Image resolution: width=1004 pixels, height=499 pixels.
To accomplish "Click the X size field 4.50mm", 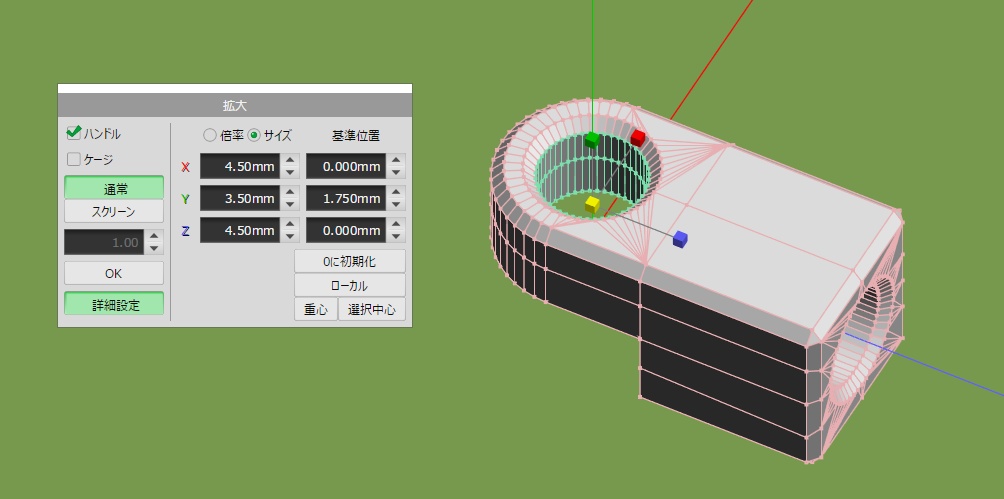I will (x=240, y=167).
